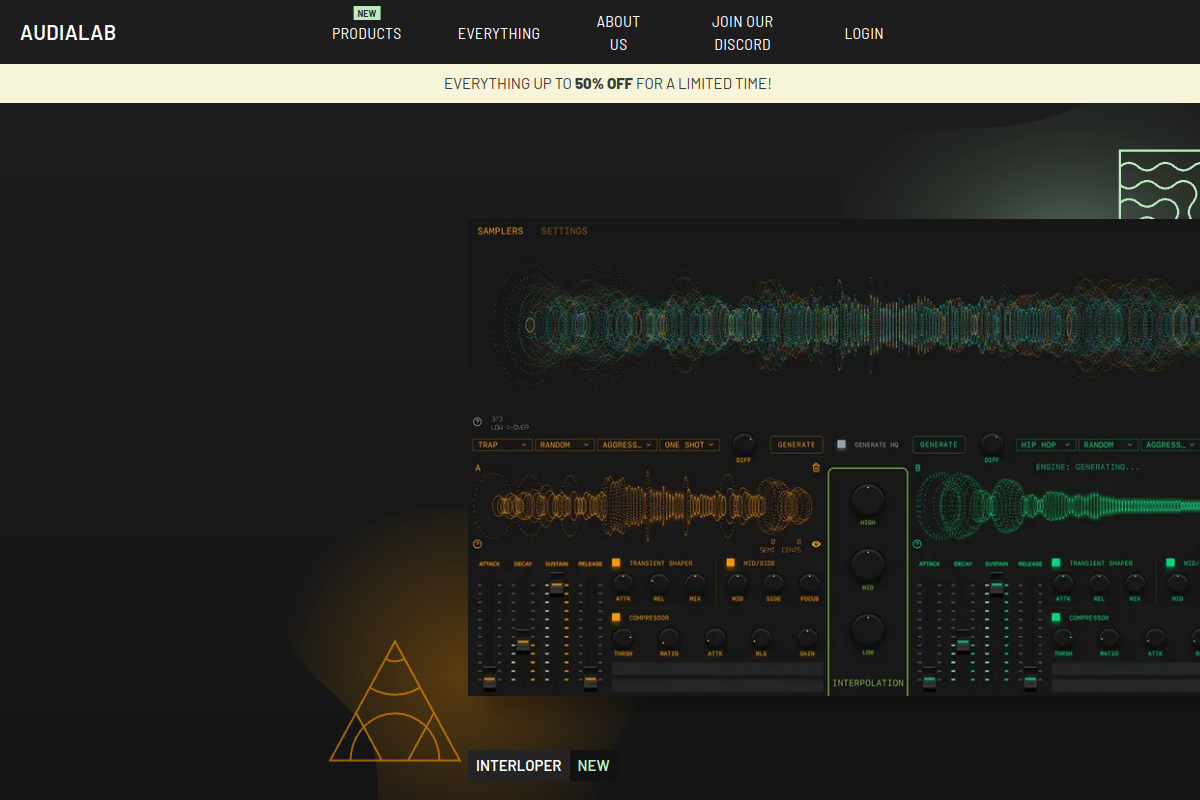This screenshot has height=800, width=1200.
Task: Click sampler A's Compressor RLS knob
Action: [761, 638]
